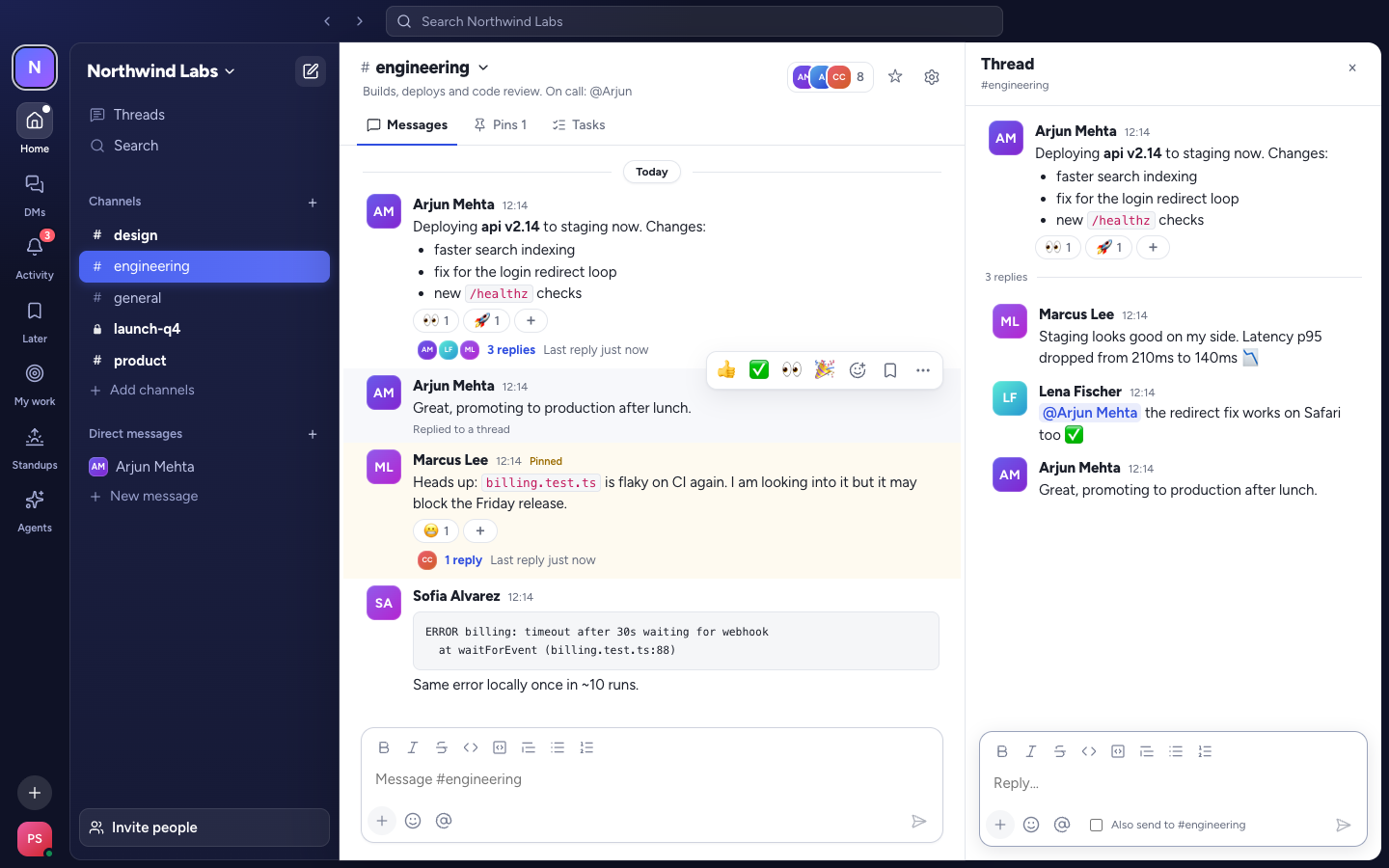Open Agents in the left rail
The width and height of the screenshot is (1389, 868).
point(35,509)
